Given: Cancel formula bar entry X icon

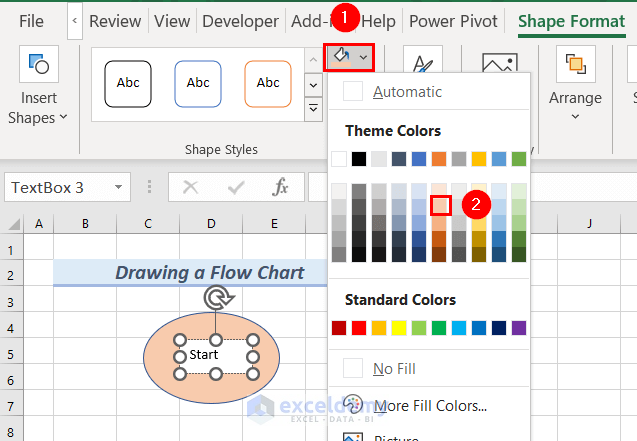Looking at the screenshot, I should (x=190, y=187).
